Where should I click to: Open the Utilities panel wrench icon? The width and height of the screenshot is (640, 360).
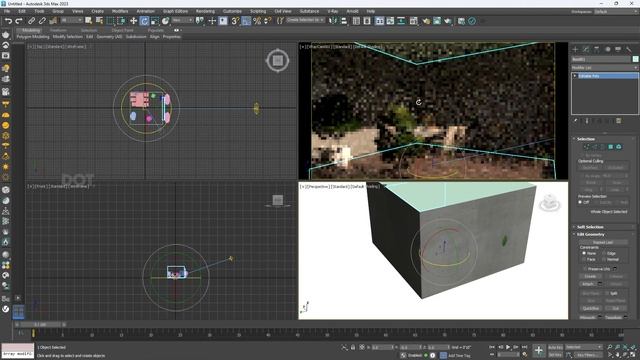[629, 49]
